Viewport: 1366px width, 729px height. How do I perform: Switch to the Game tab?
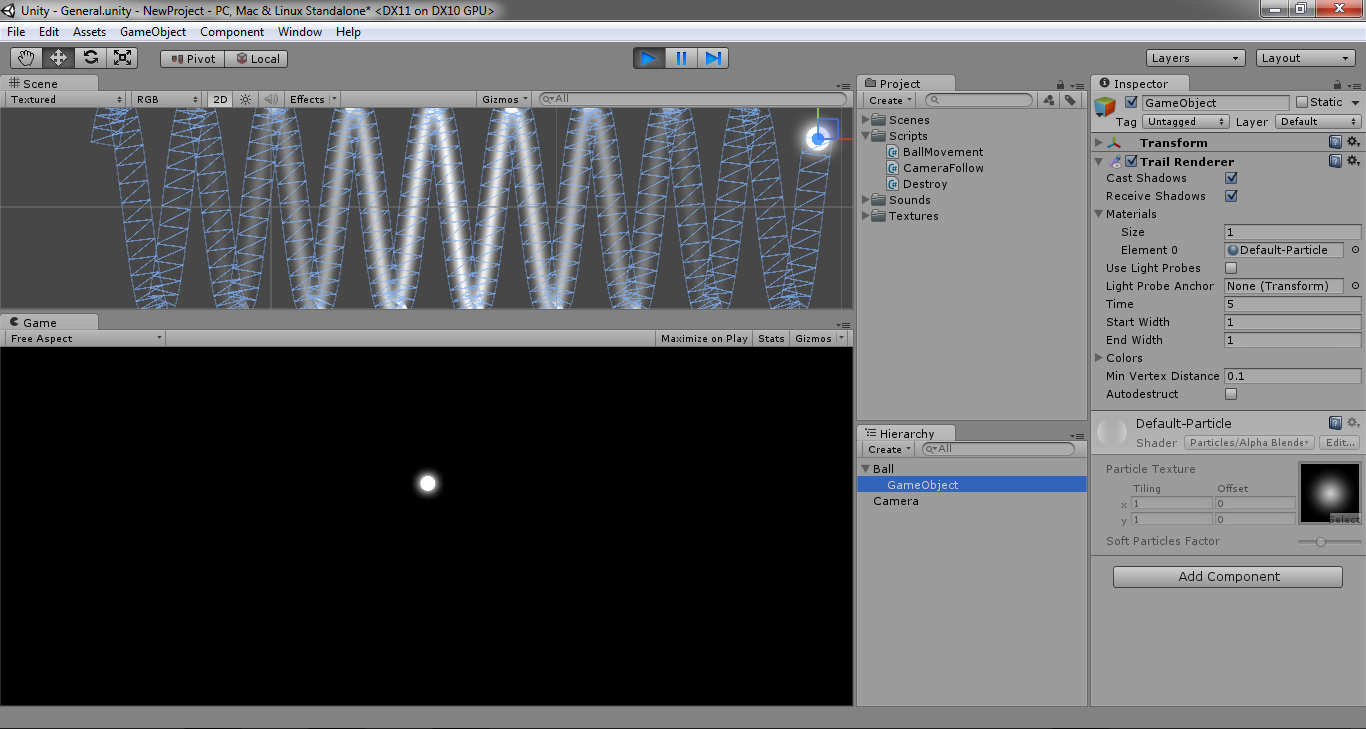(50, 322)
